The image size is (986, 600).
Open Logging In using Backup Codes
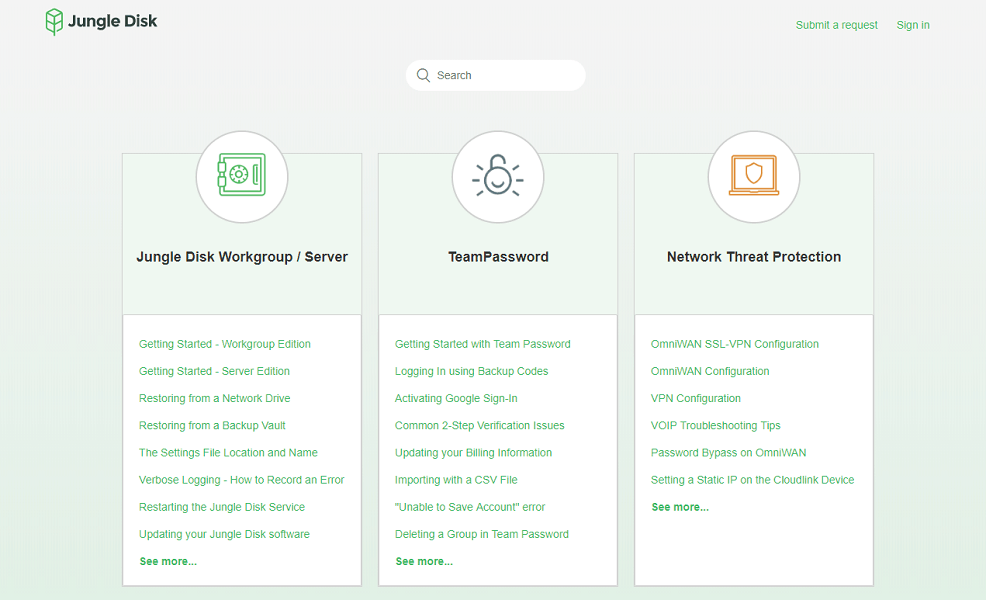(472, 371)
